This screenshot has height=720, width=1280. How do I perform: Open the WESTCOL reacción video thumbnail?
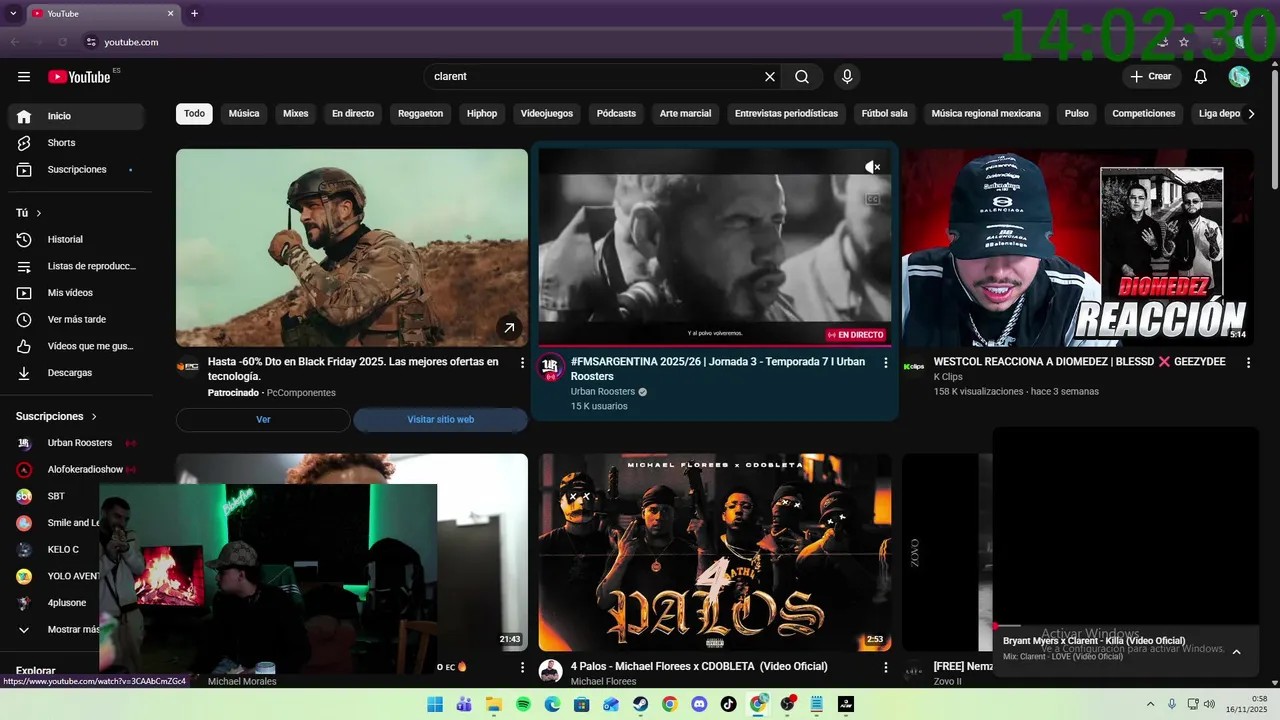coord(1078,248)
